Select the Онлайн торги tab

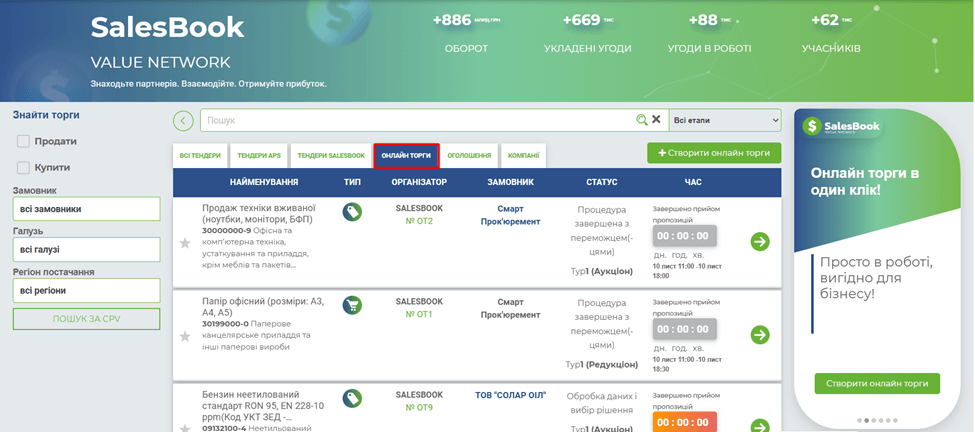point(406,155)
